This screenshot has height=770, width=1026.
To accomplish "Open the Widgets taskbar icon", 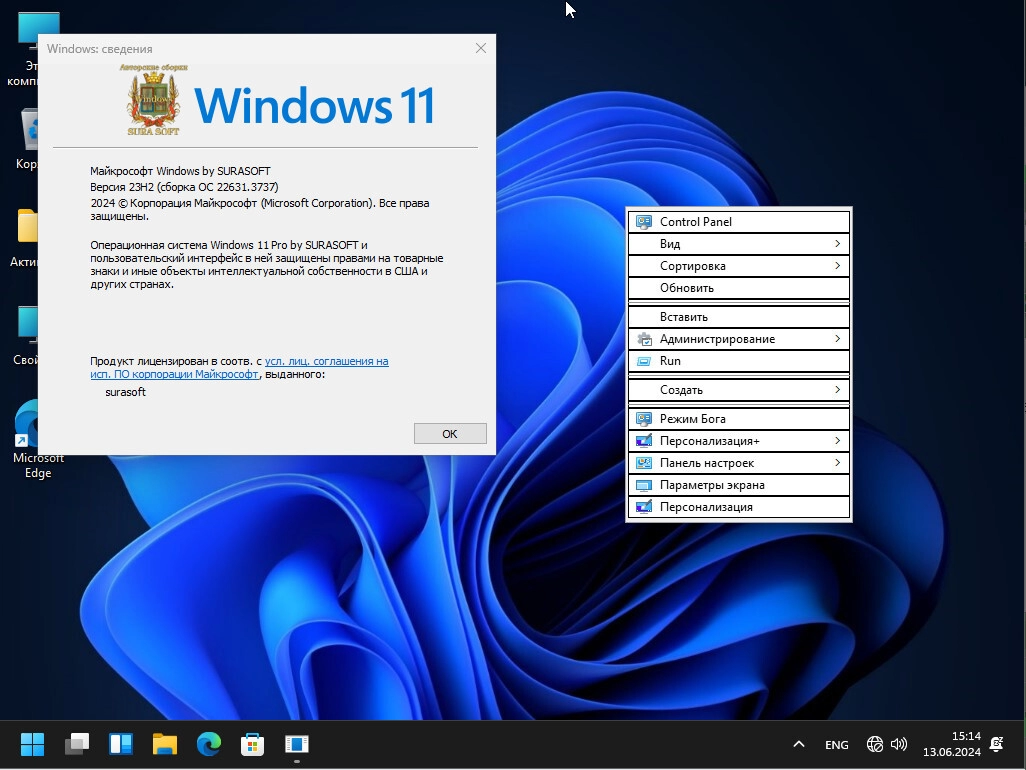I will [121, 744].
